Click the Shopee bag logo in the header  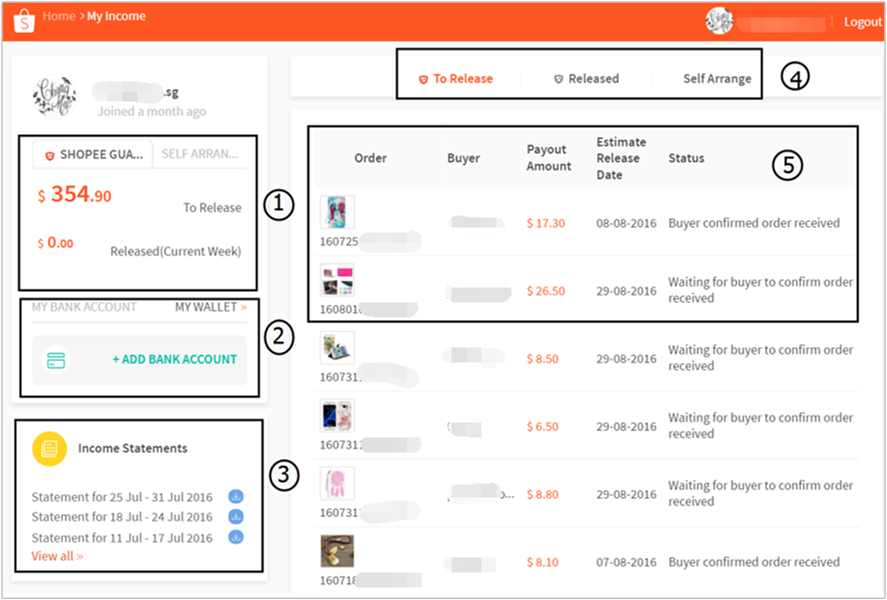pos(22,17)
